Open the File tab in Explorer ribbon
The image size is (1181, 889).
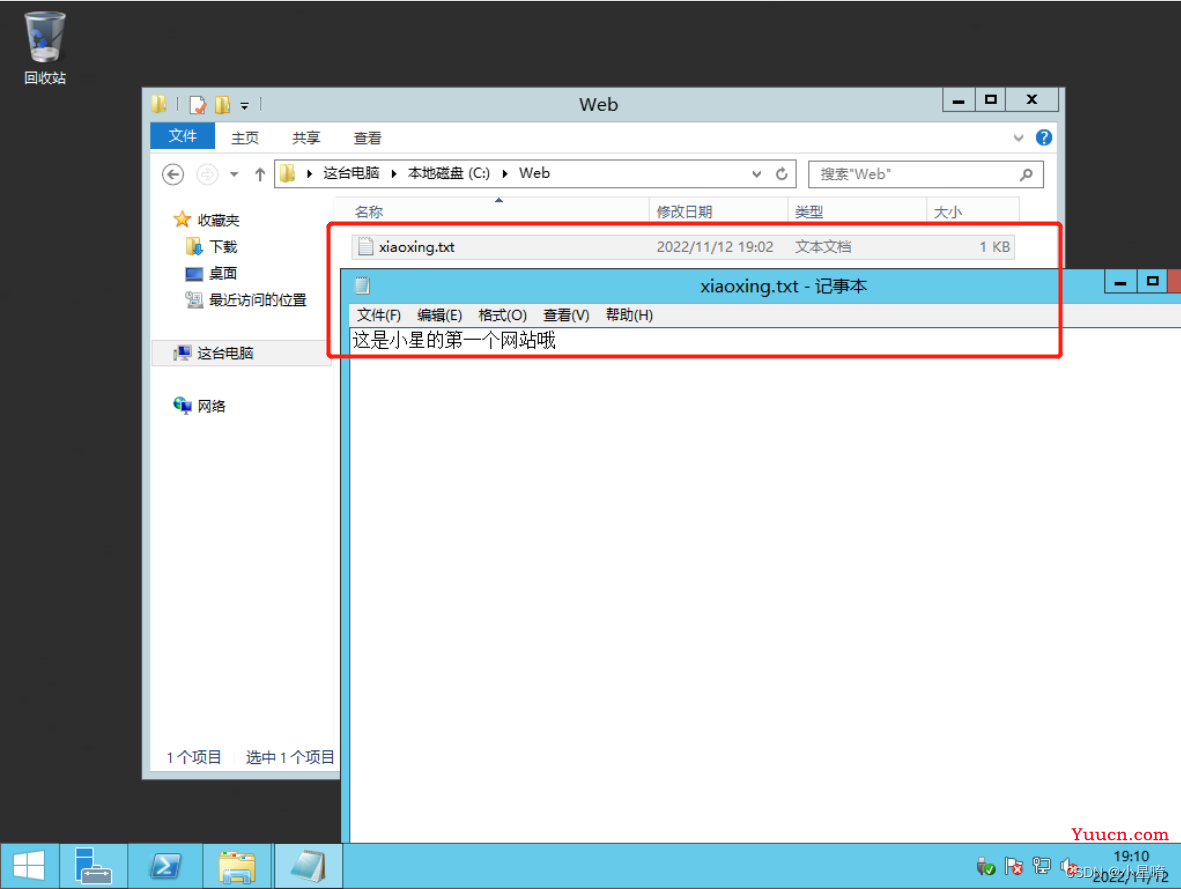pos(183,136)
